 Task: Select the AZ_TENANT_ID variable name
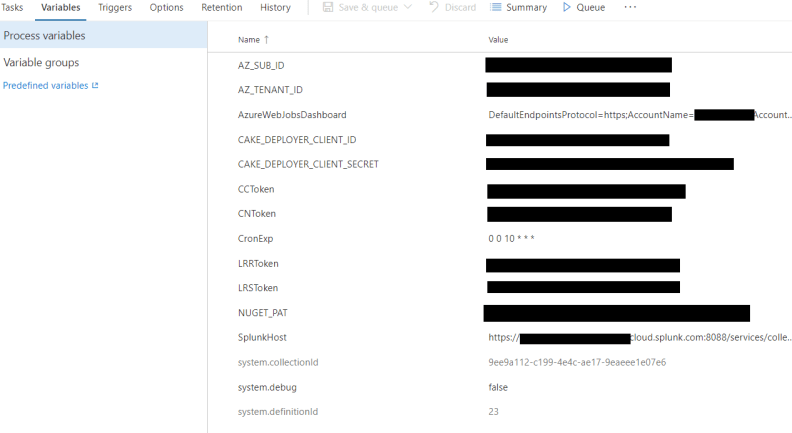click(270, 89)
